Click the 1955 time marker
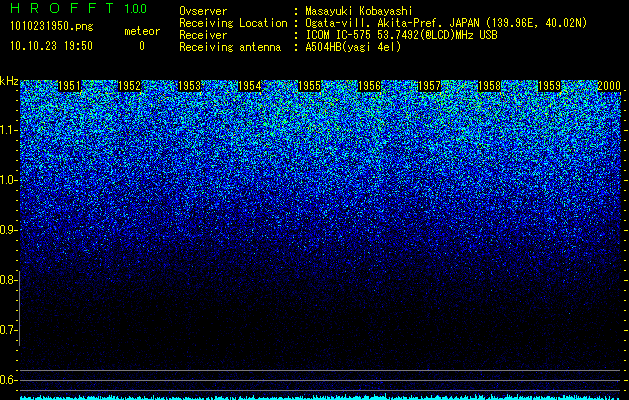Viewport: 629px width, 400px height. tap(309, 86)
